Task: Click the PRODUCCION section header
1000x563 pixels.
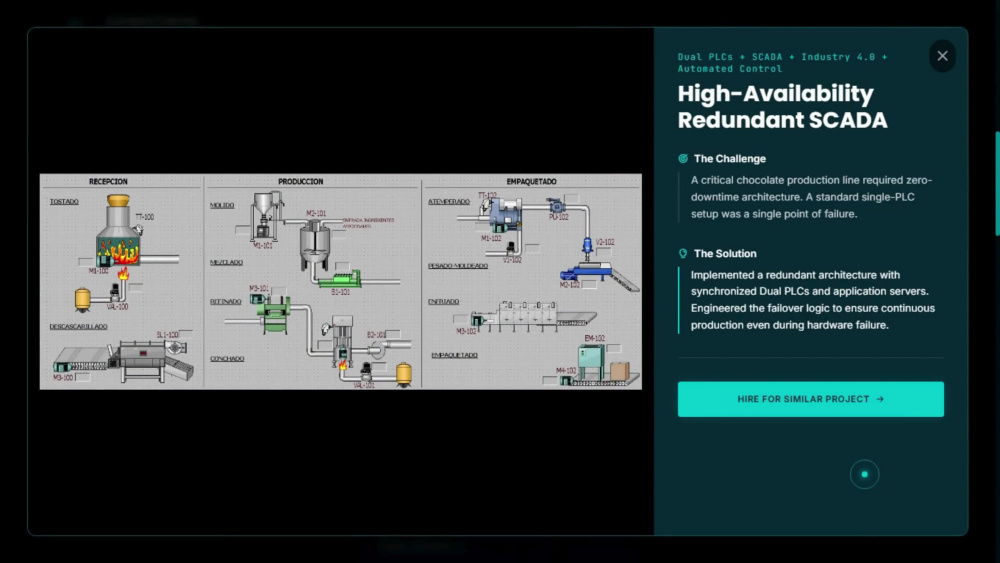Action: pyautogui.click(x=300, y=182)
